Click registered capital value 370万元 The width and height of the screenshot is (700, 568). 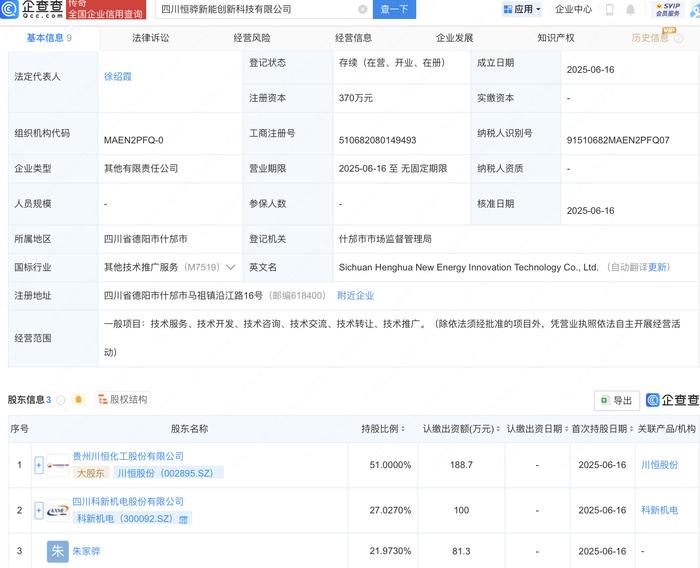click(x=355, y=98)
